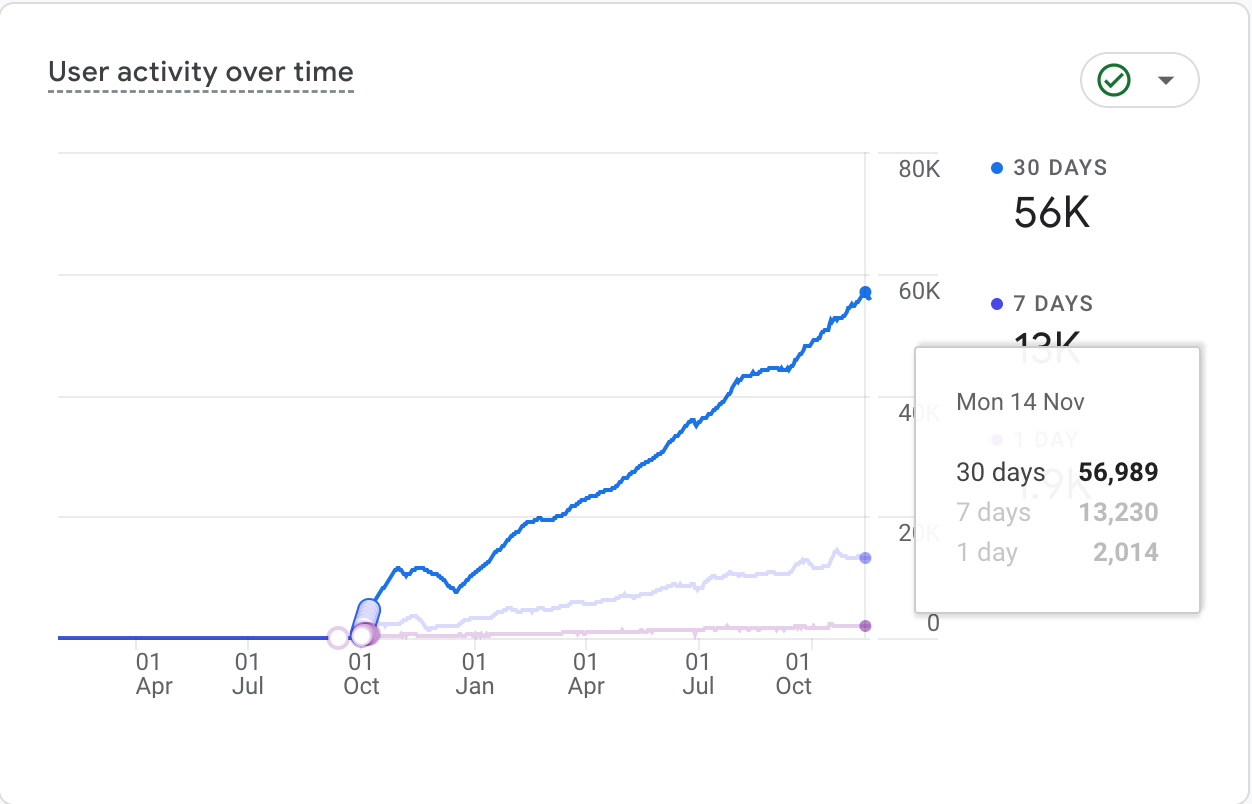This screenshot has height=804, width=1252.
Task: Click the 01 Jan x-axis label
Action: tap(474, 673)
